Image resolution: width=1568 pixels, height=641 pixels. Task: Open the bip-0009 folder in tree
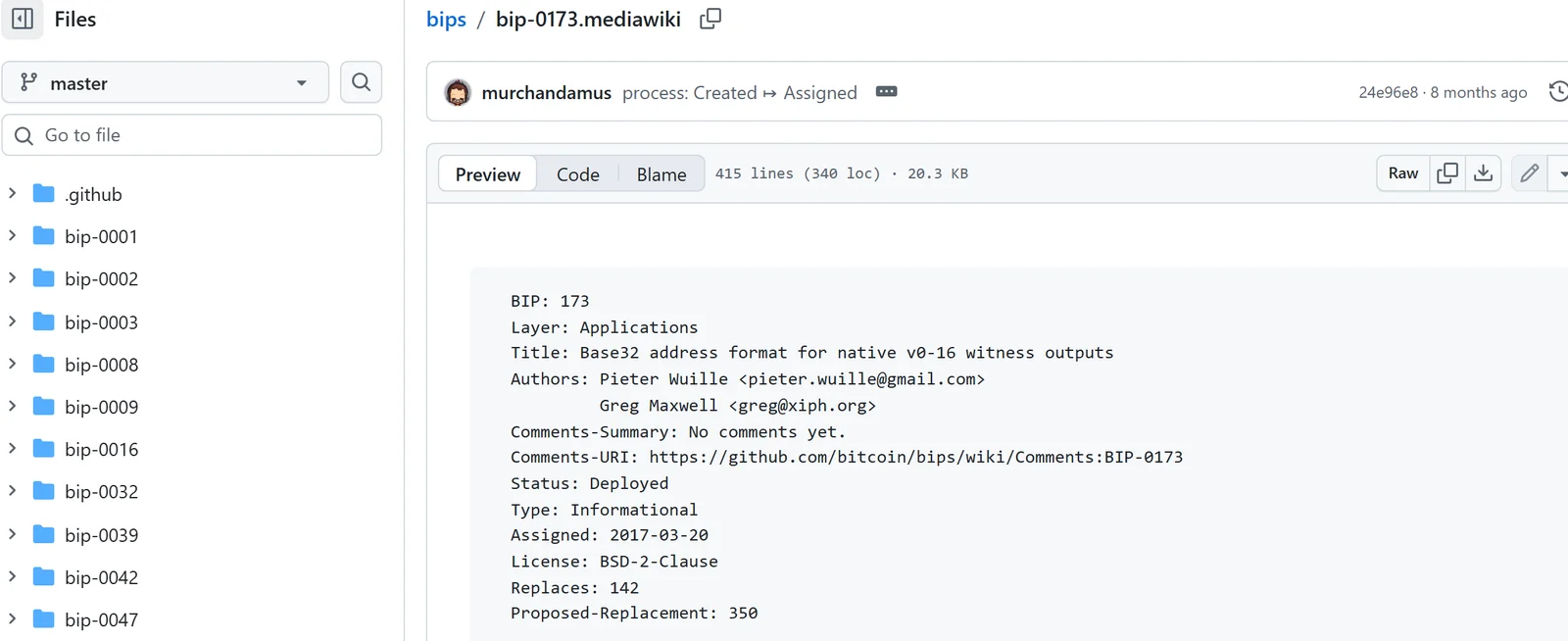[101, 406]
